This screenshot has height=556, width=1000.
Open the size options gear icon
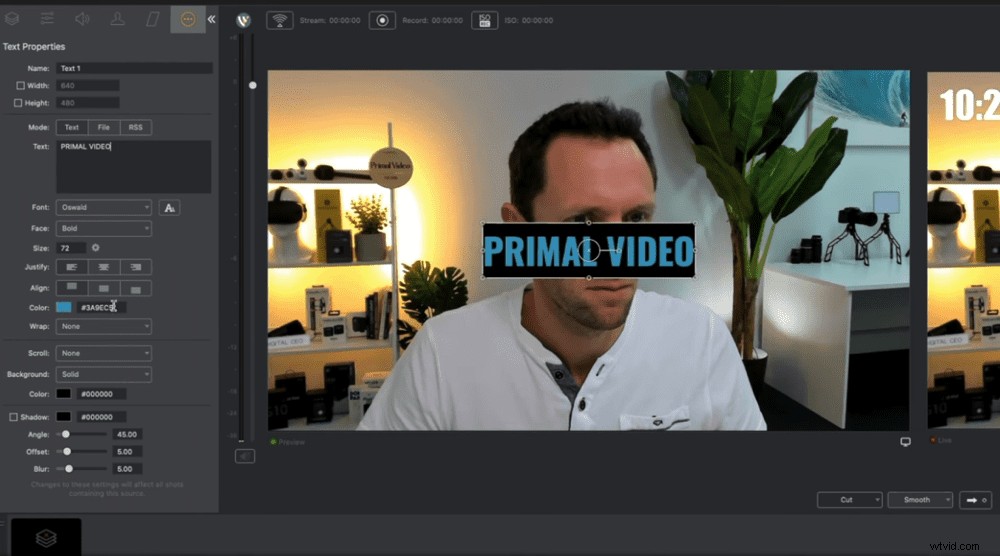[x=96, y=247]
